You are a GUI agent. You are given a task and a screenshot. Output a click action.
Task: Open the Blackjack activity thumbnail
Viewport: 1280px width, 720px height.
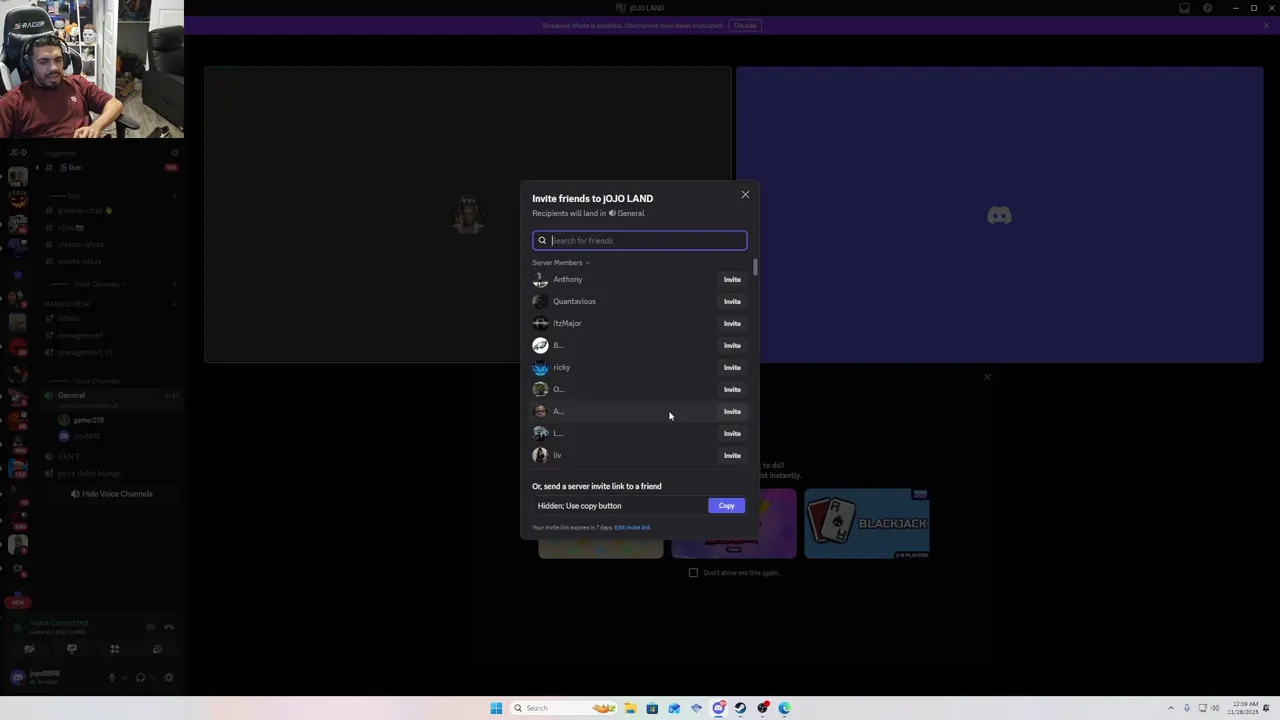point(867,523)
